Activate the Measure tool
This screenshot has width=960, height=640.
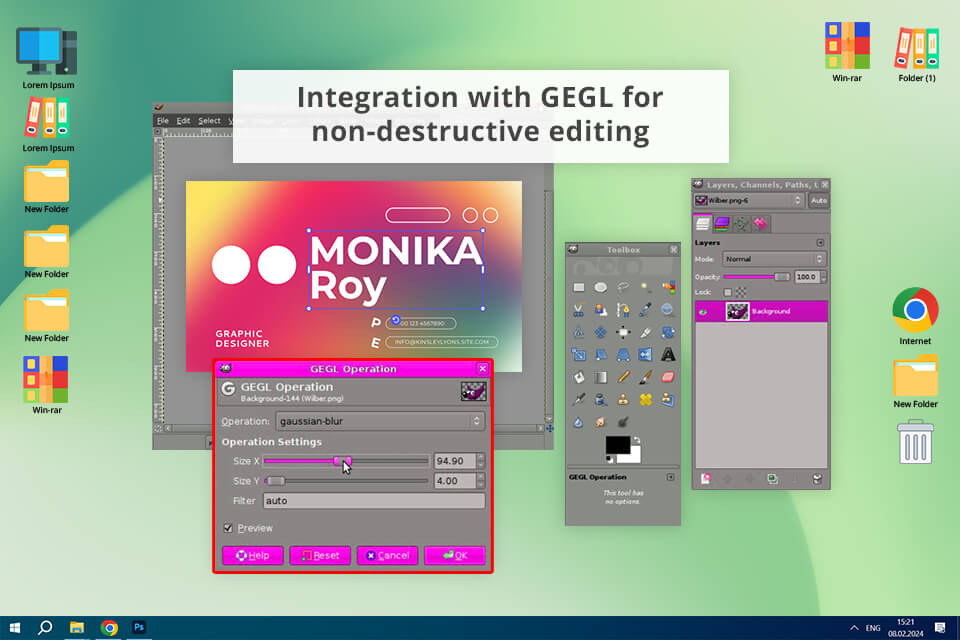pyautogui.click(x=579, y=333)
